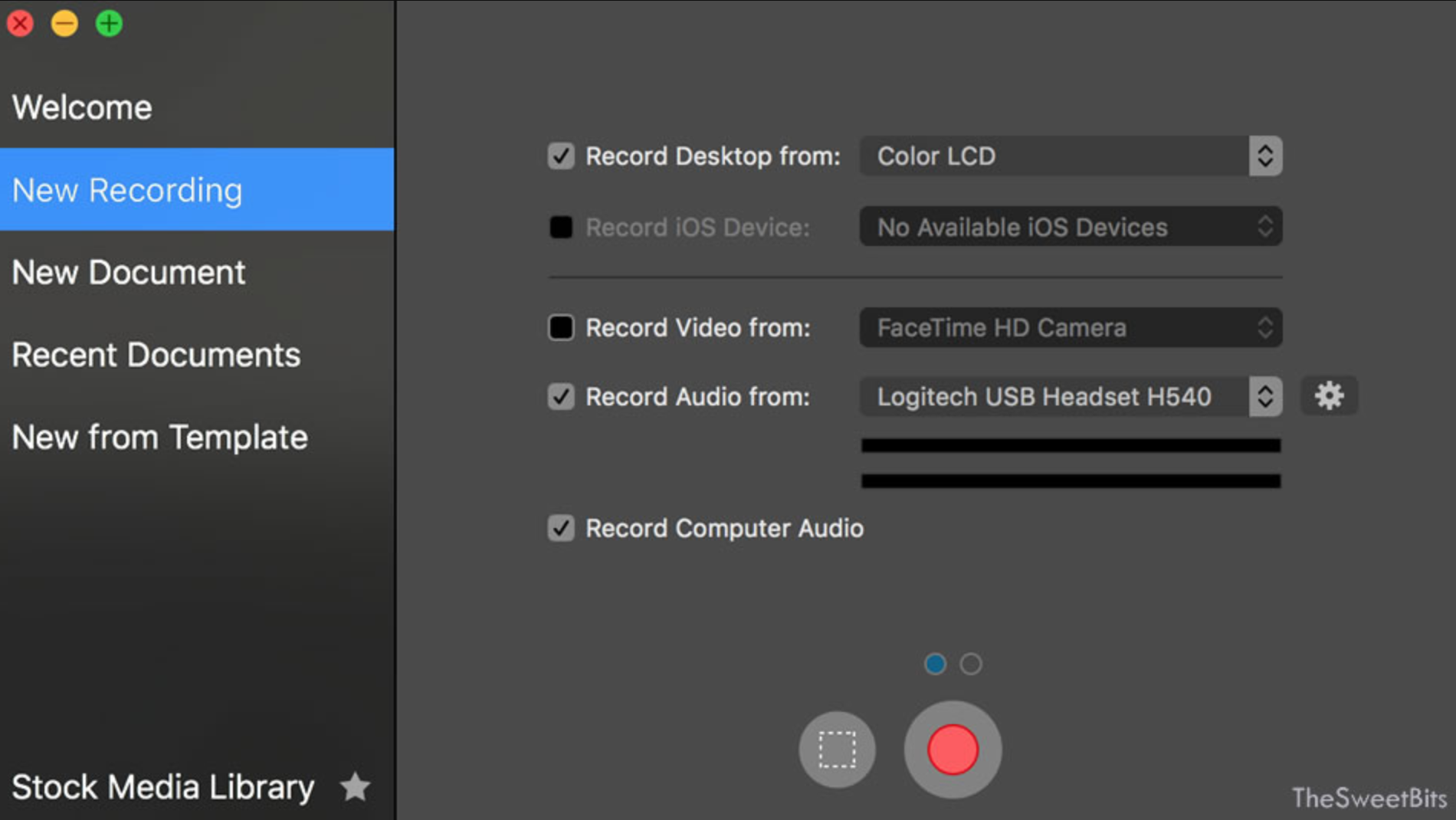Viewport: 1456px width, 820px height.
Task: Open audio settings gear icon
Action: [x=1329, y=395]
